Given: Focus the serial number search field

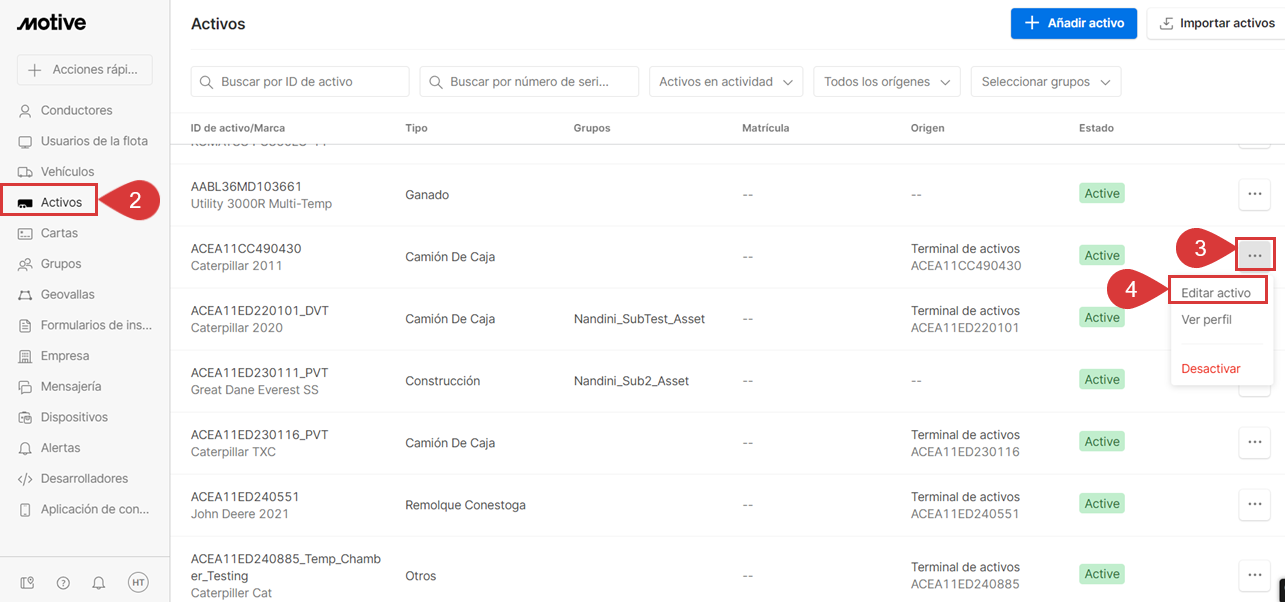Looking at the screenshot, I should [x=529, y=82].
